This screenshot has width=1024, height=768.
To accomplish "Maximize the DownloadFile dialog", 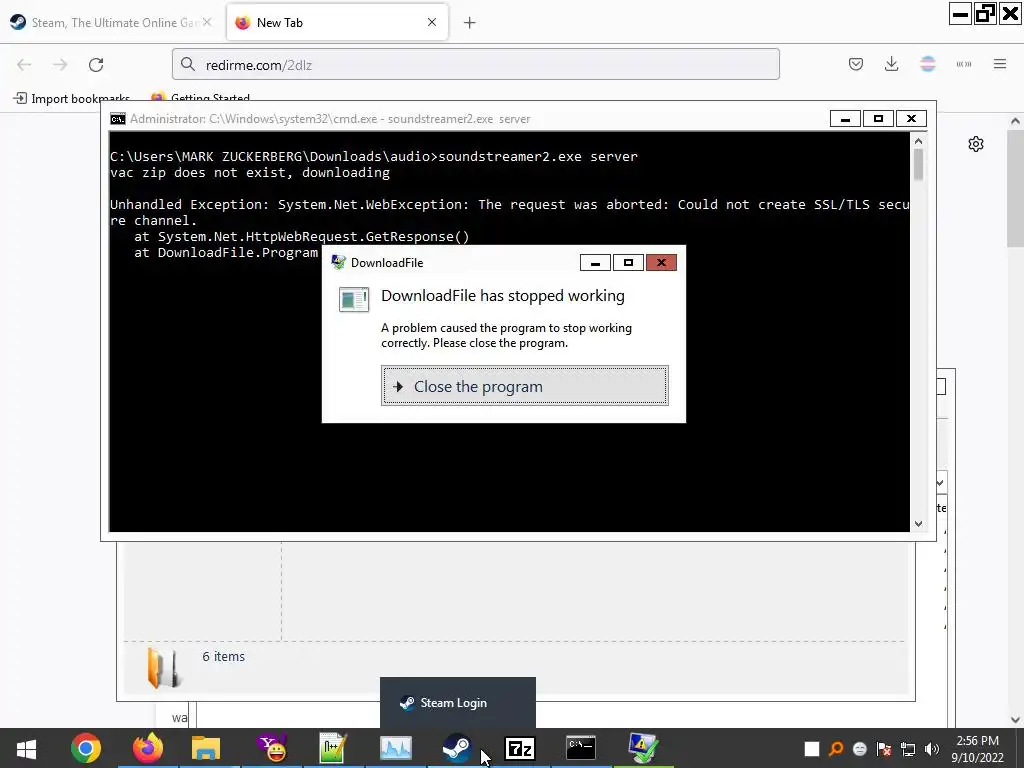I will [628, 263].
